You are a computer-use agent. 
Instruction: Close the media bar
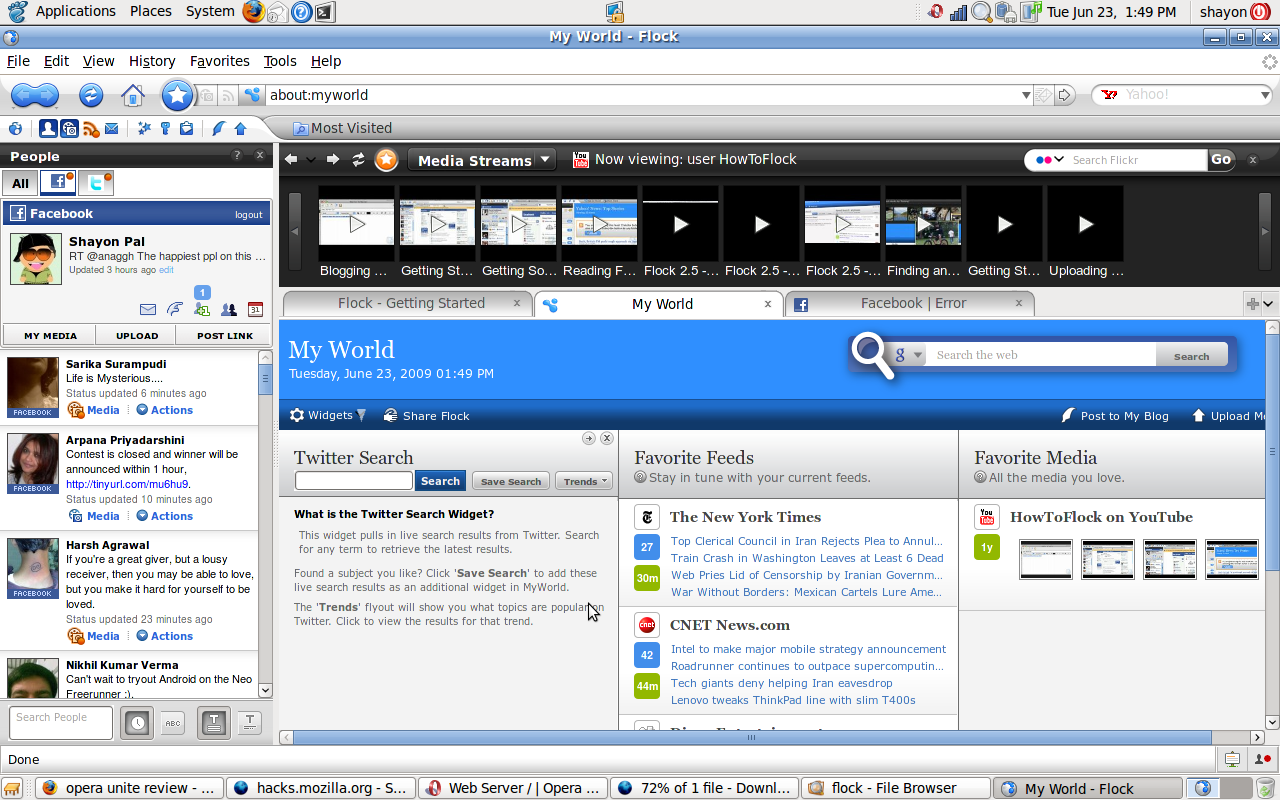[1252, 159]
